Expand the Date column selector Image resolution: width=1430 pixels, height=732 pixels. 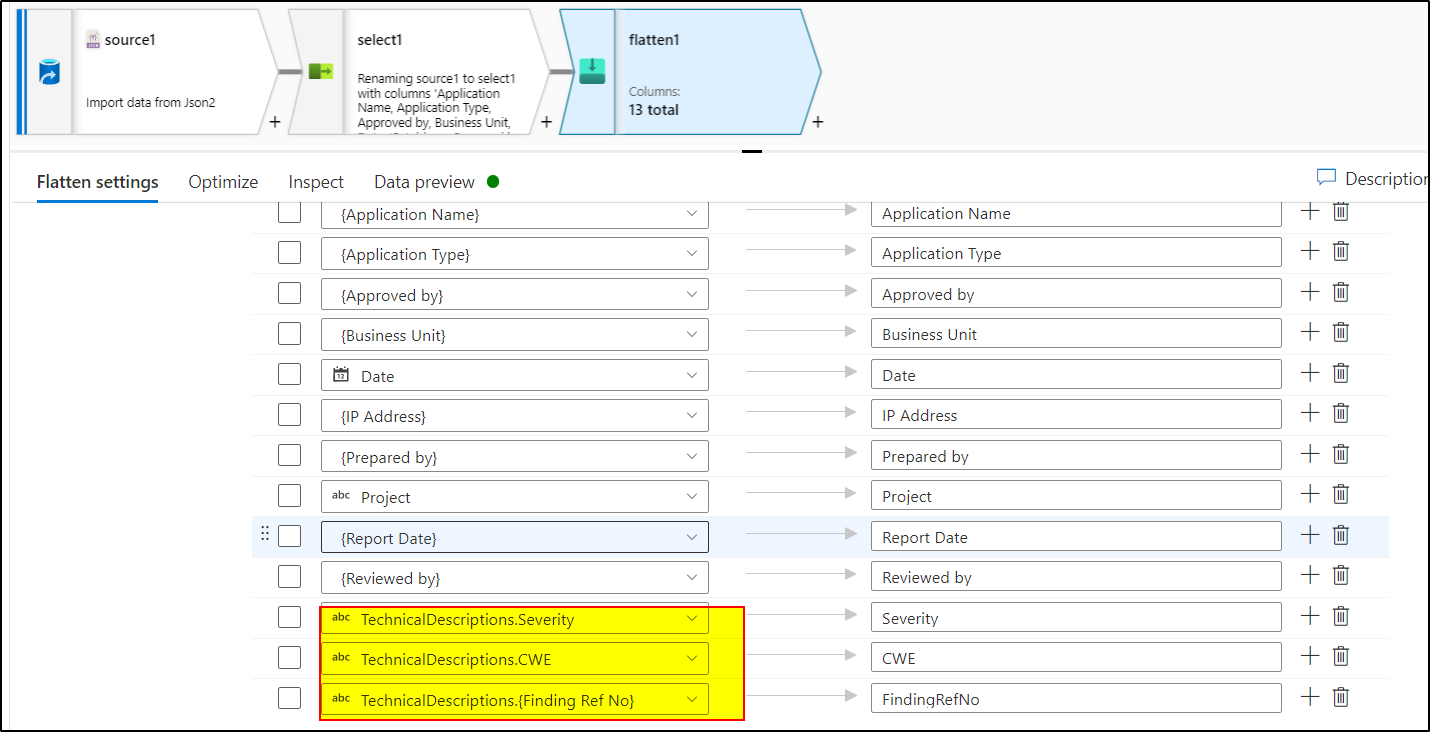tap(692, 374)
